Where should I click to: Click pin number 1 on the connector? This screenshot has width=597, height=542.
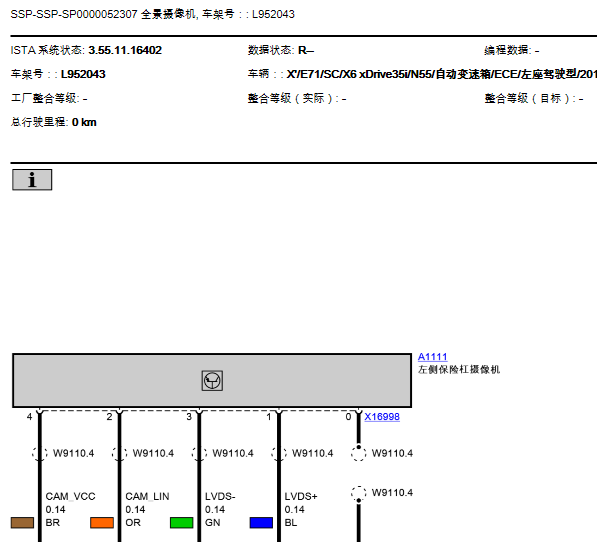[269, 417]
